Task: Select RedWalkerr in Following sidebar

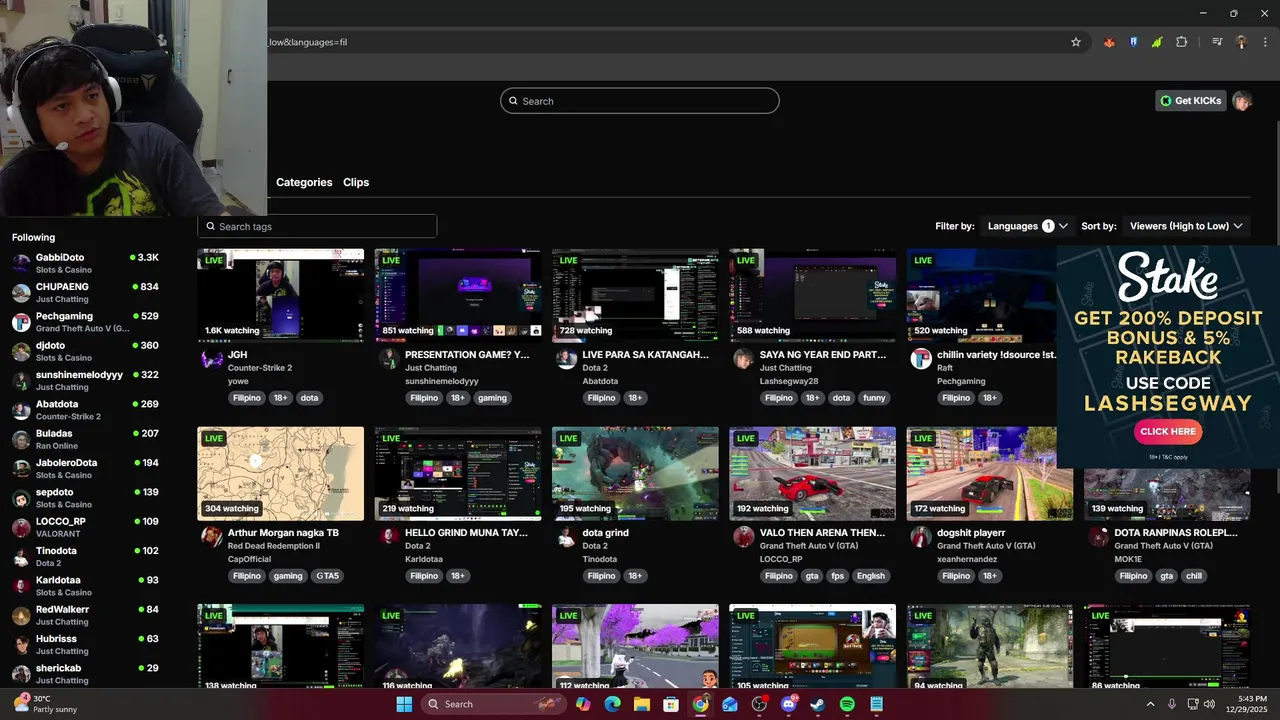Action: [85, 615]
